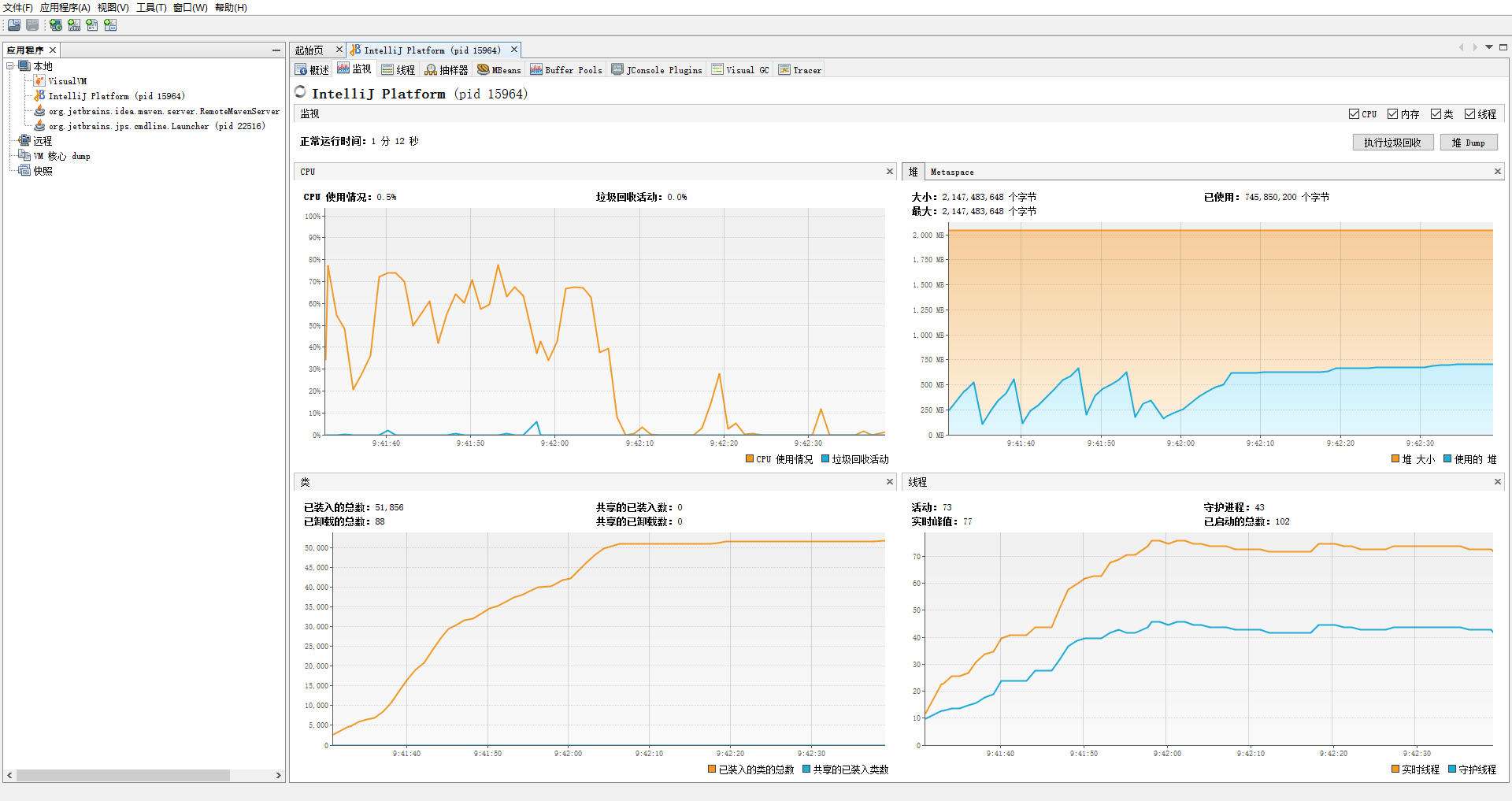1512x801 pixels.
Task: Switch to the 起始页 start page tab
Action: (x=309, y=50)
